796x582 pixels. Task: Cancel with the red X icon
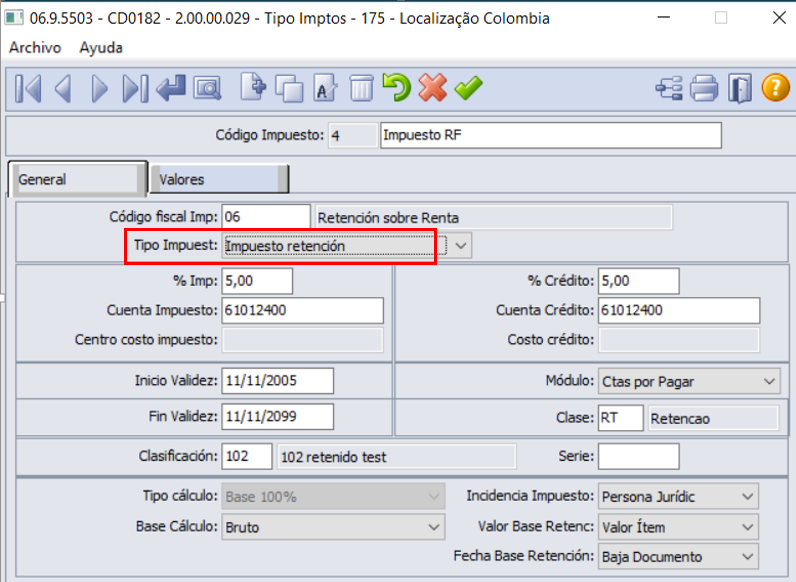point(433,87)
